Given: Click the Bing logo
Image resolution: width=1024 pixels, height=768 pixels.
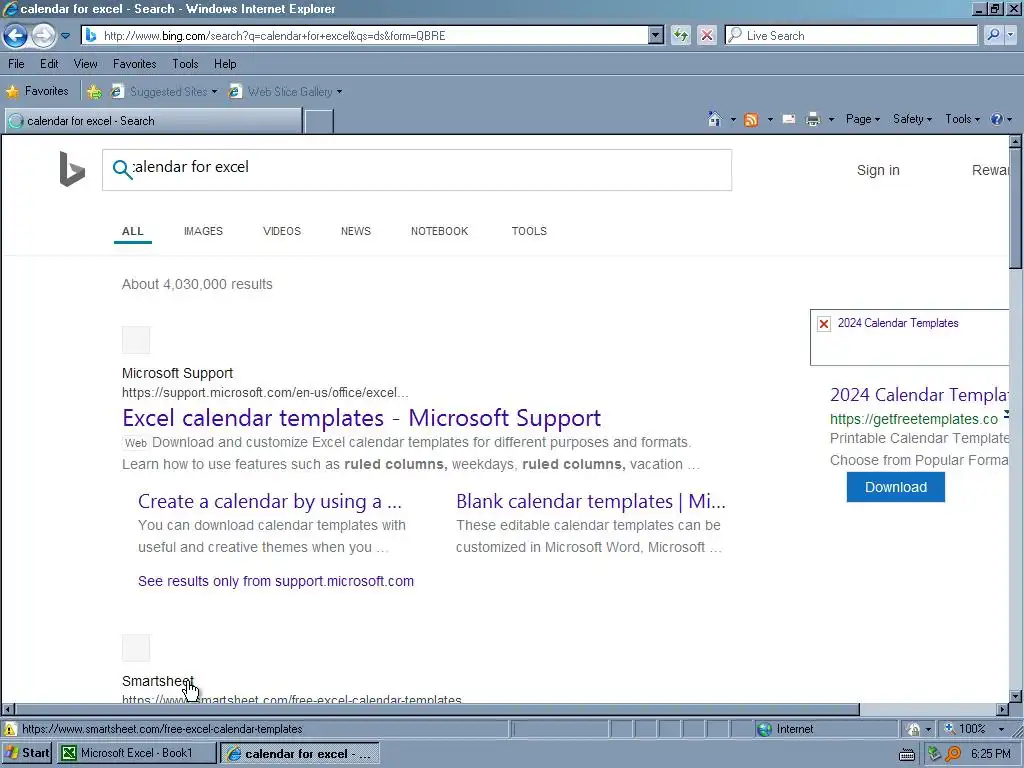Looking at the screenshot, I should (x=72, y=168).
